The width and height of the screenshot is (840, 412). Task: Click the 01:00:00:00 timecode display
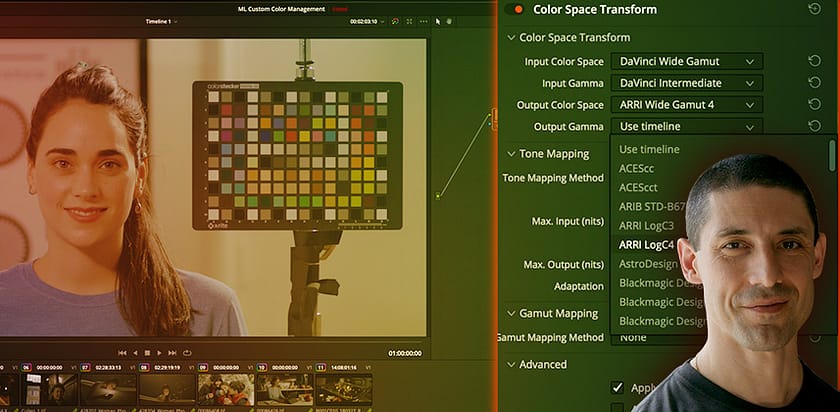point(405,354)
